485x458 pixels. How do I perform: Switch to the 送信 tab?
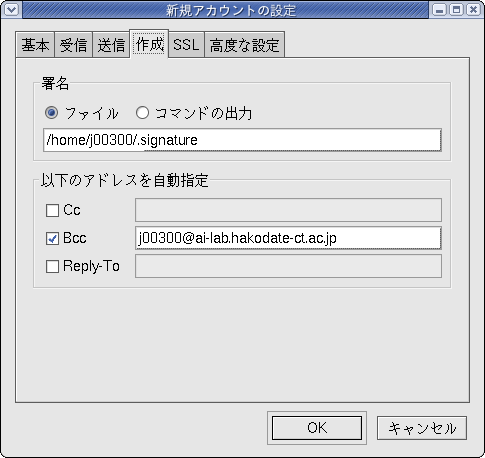point(111,45)
